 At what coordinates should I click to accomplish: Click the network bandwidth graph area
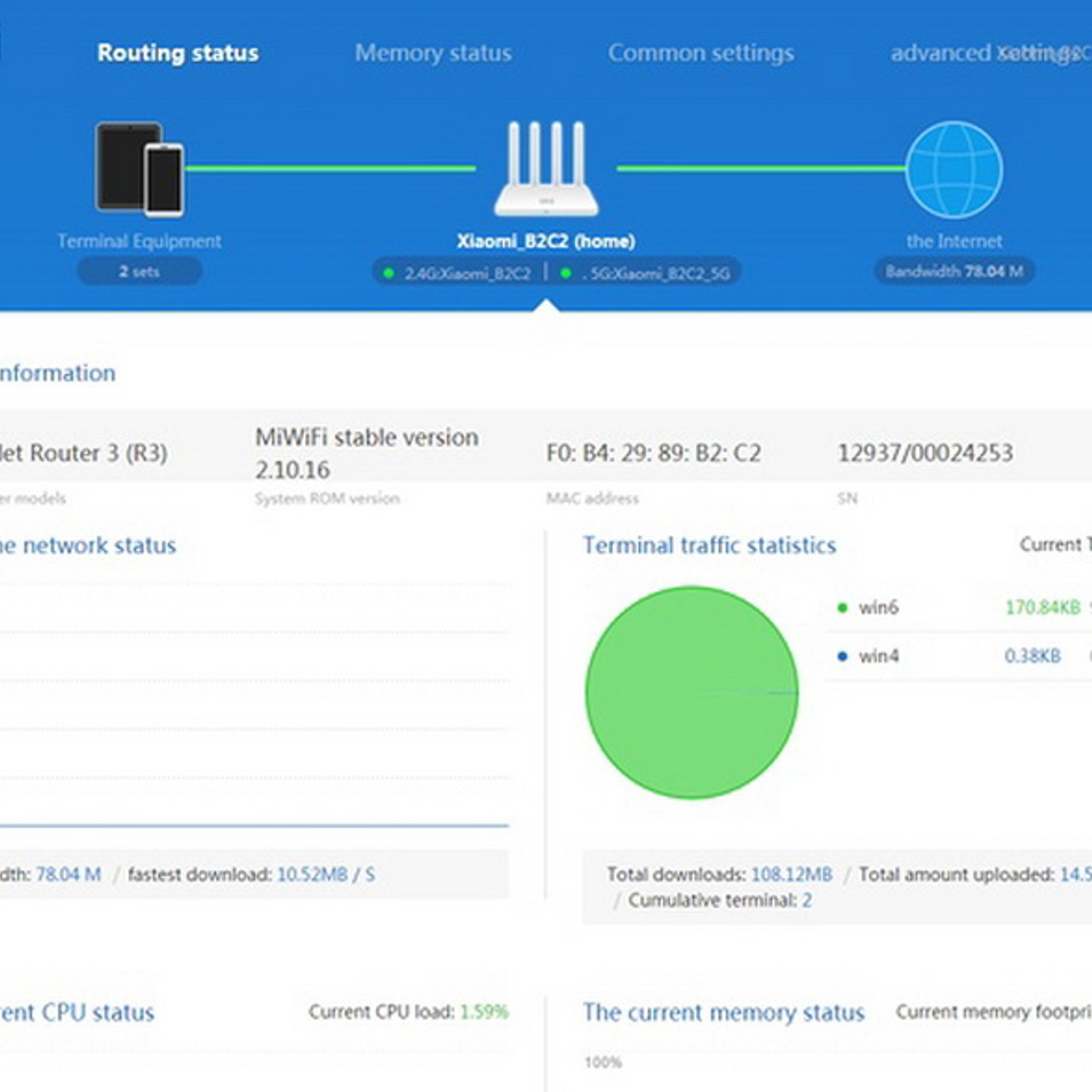[x=254, y=704]
